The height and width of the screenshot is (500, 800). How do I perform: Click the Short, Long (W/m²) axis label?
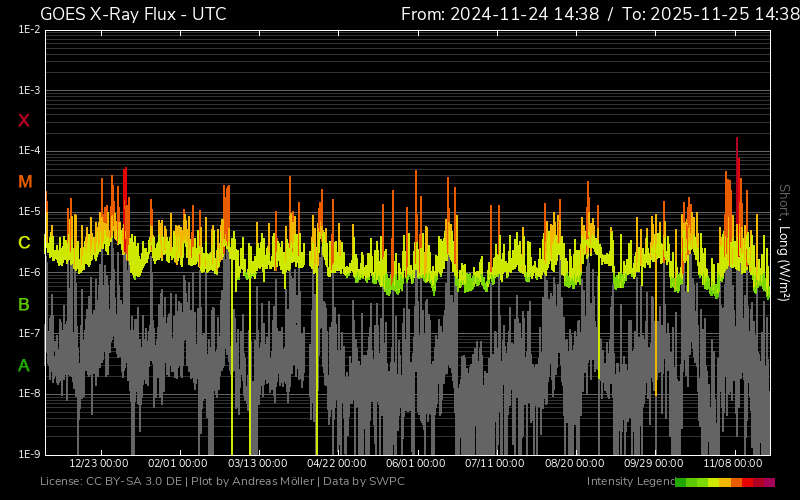pyautogui.click(x=785, y=243)
